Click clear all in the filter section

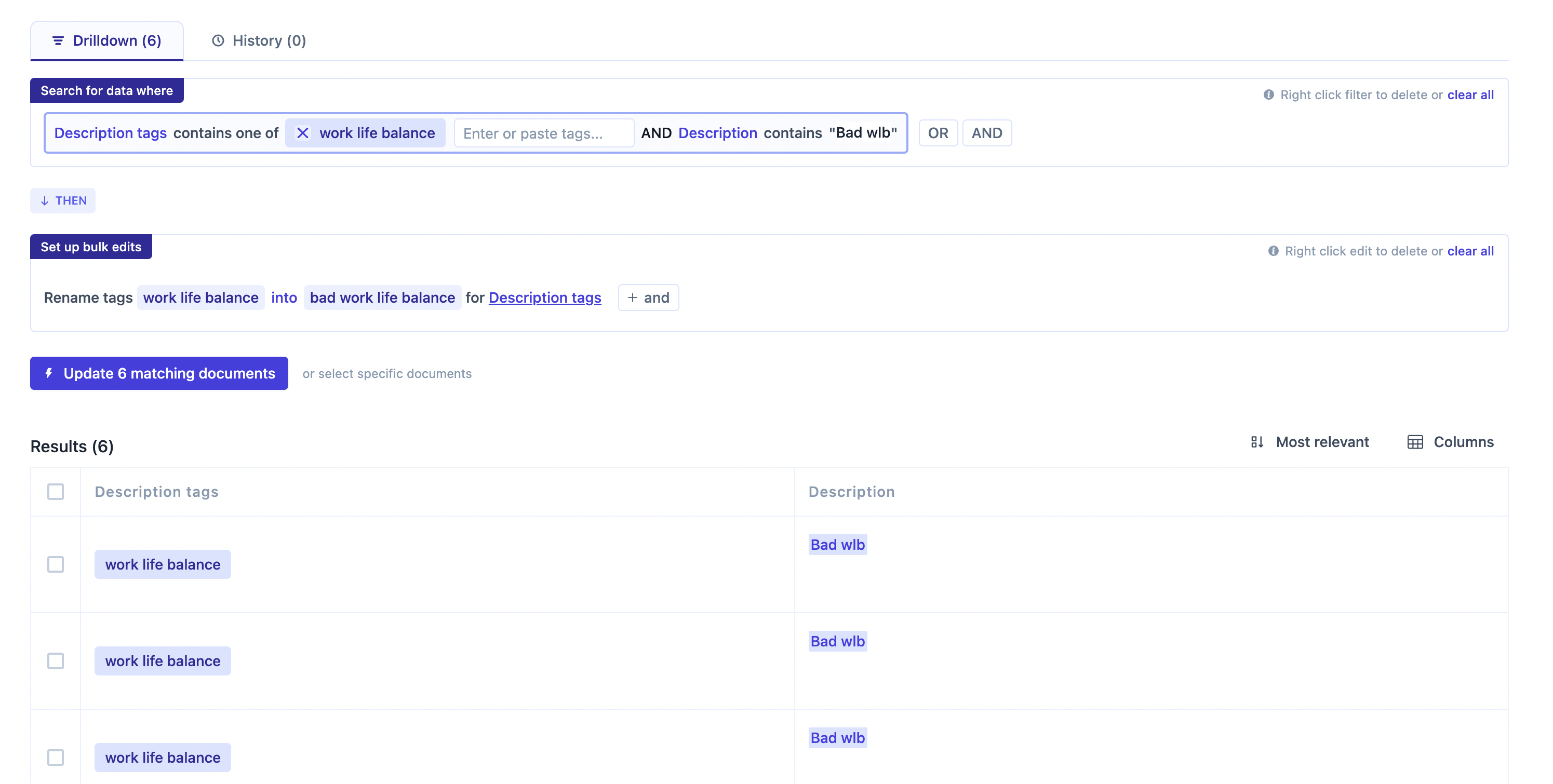click(x=1470, y=94)
